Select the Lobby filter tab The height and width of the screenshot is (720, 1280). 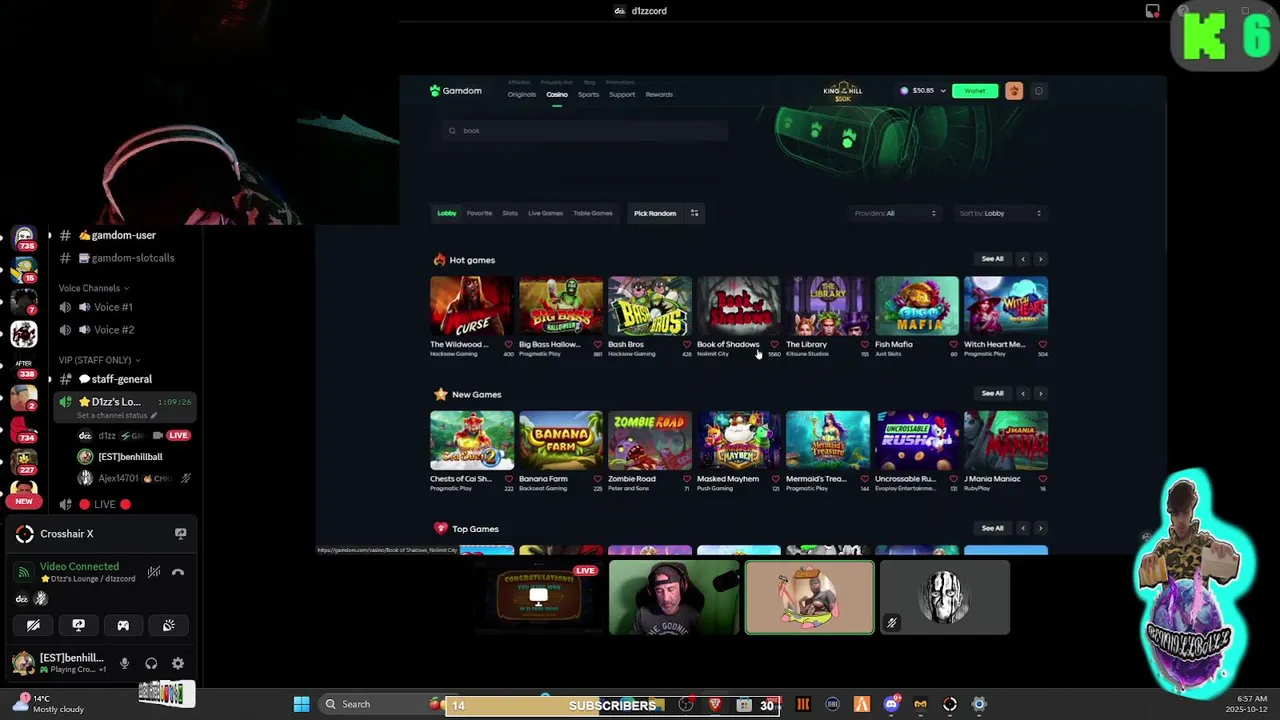click(446, 213)
